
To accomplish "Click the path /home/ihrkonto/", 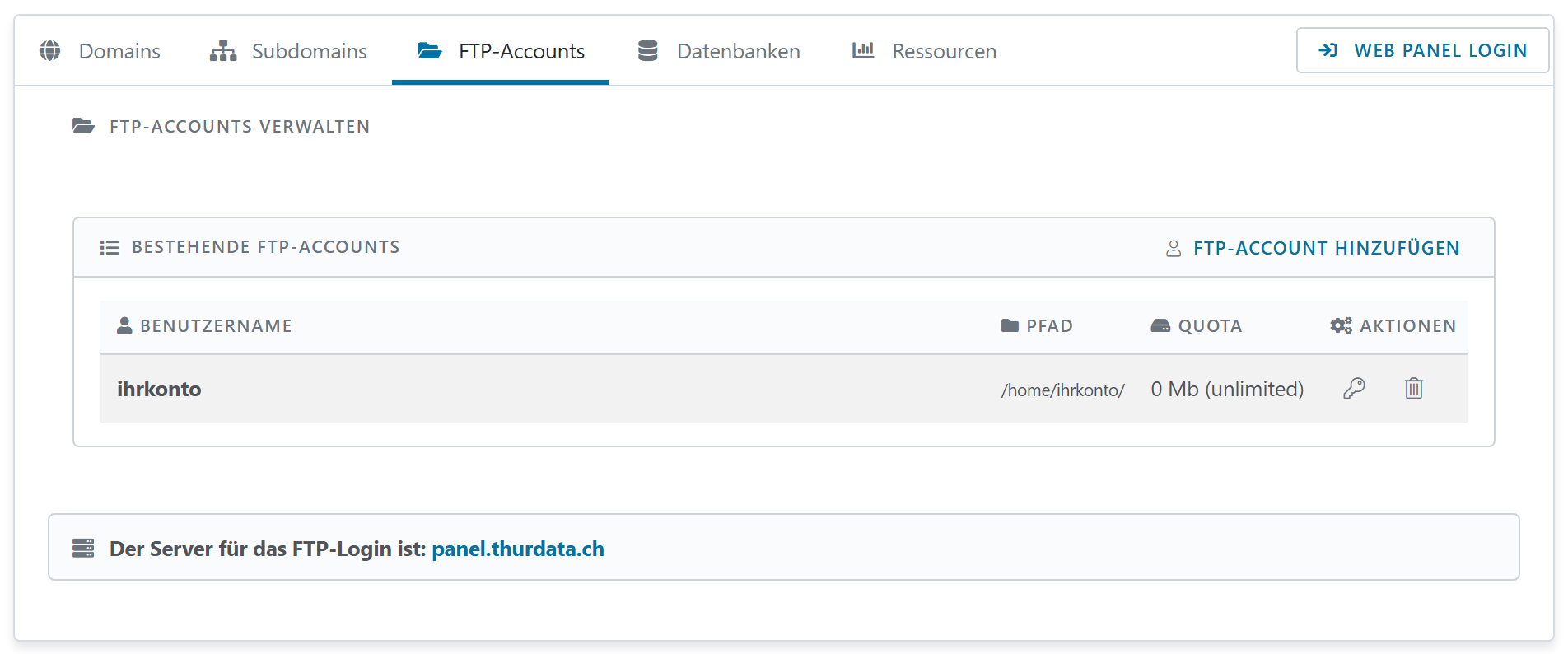I will point(1062,390).
